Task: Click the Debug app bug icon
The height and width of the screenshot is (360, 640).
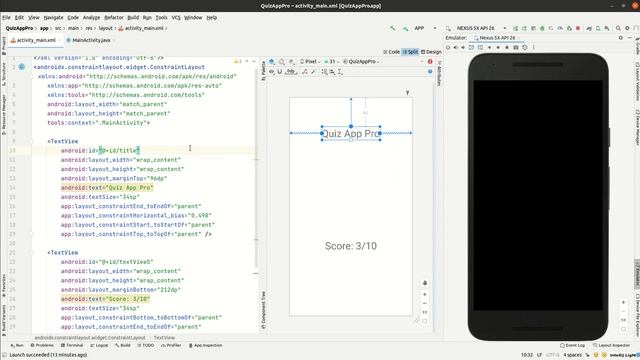Action: point(542,28)
